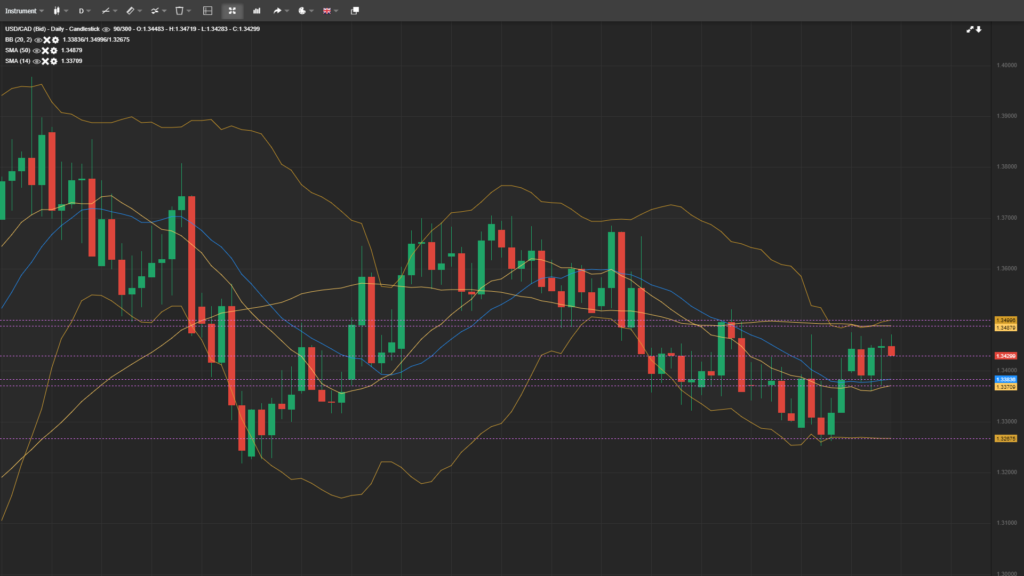1024x576 pixels.
Task: Toggle the fullscreen crosshair grid button
Action: pos(232,10)
